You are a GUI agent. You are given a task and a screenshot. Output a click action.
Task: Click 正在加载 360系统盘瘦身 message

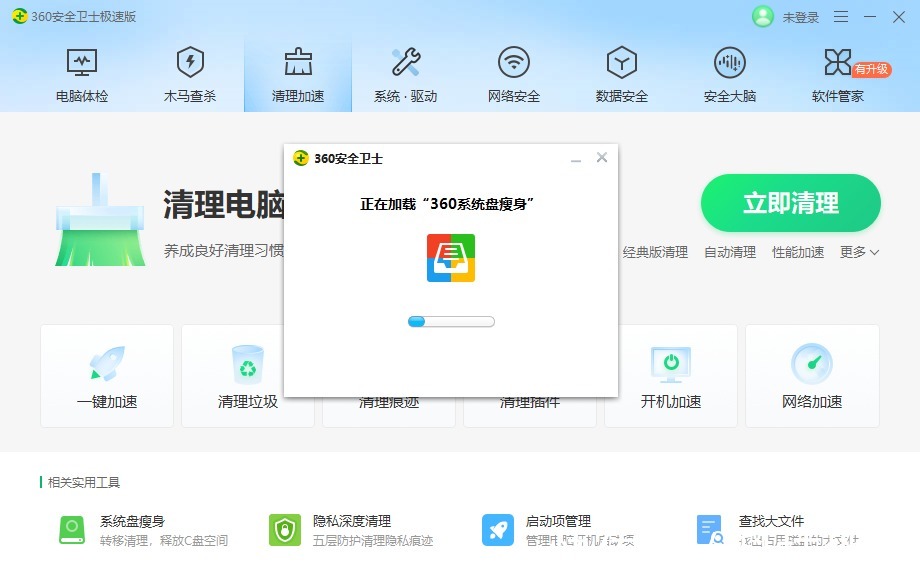447,204
